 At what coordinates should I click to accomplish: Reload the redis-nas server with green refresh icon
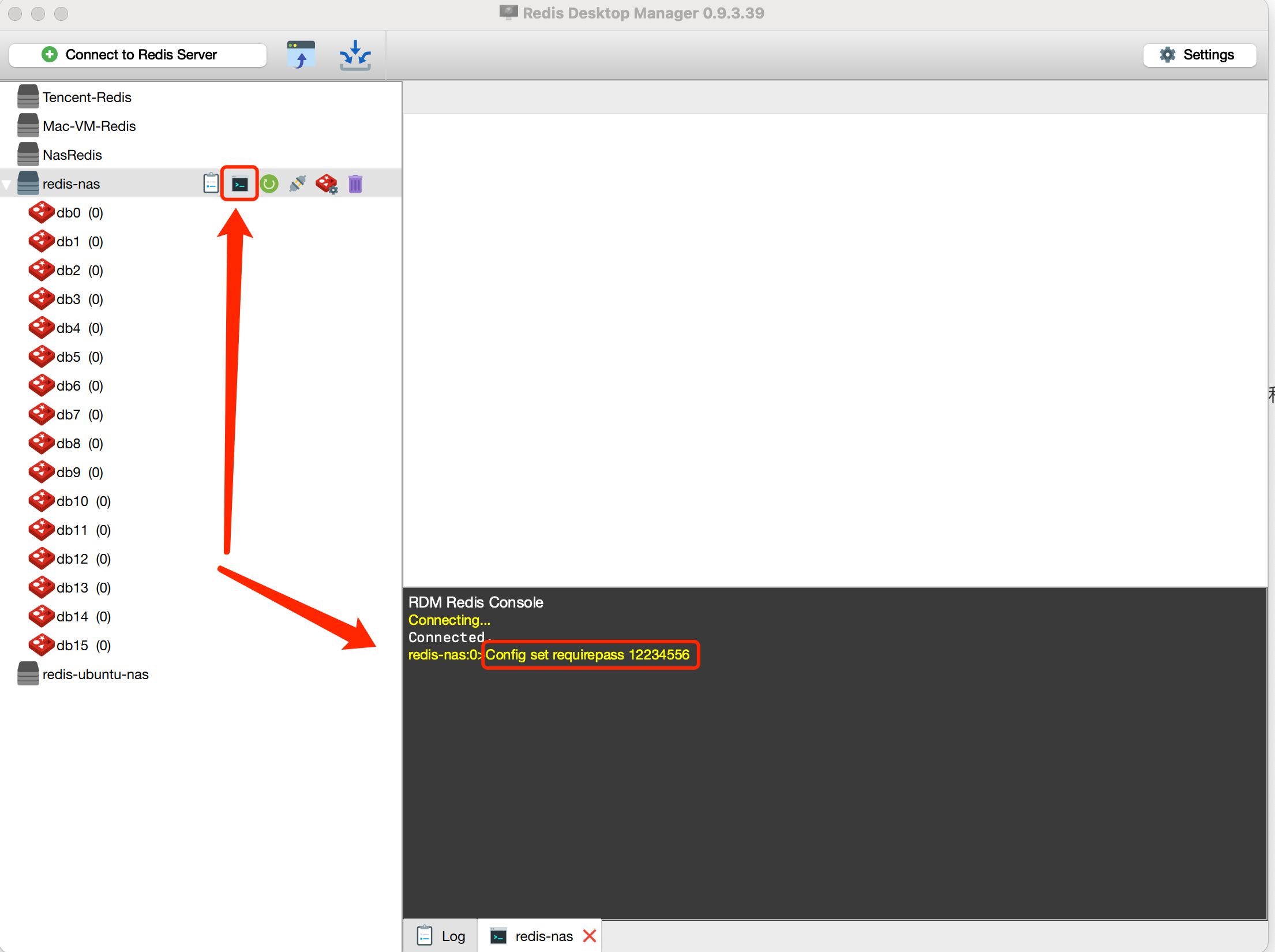coord(269,184)
